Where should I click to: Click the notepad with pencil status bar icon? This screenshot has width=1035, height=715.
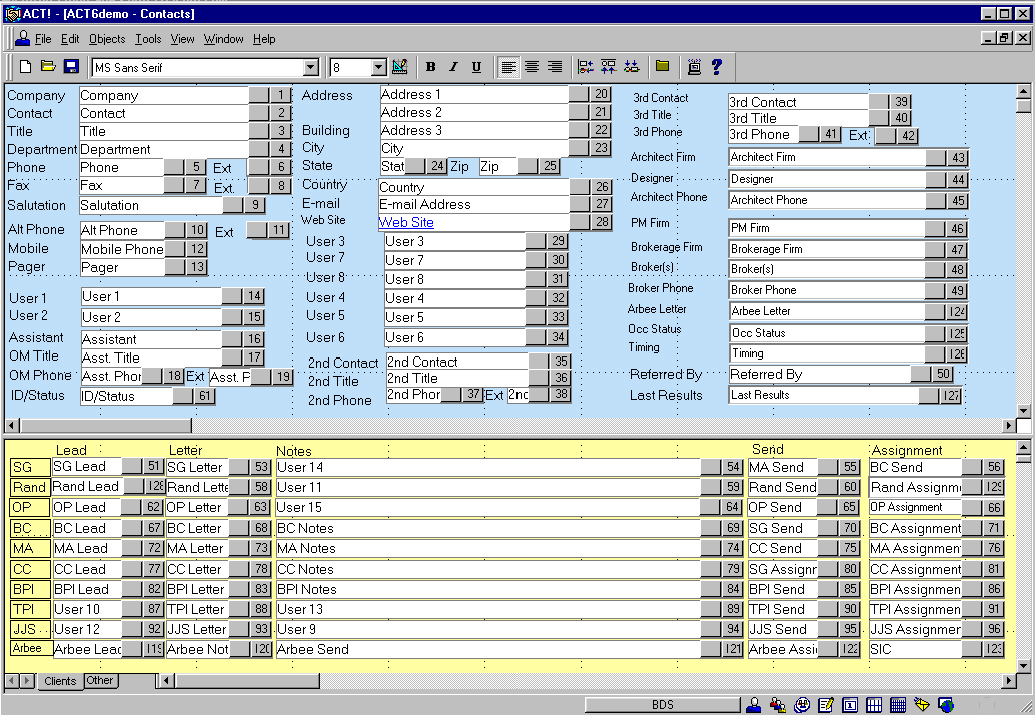click(826, 705)
